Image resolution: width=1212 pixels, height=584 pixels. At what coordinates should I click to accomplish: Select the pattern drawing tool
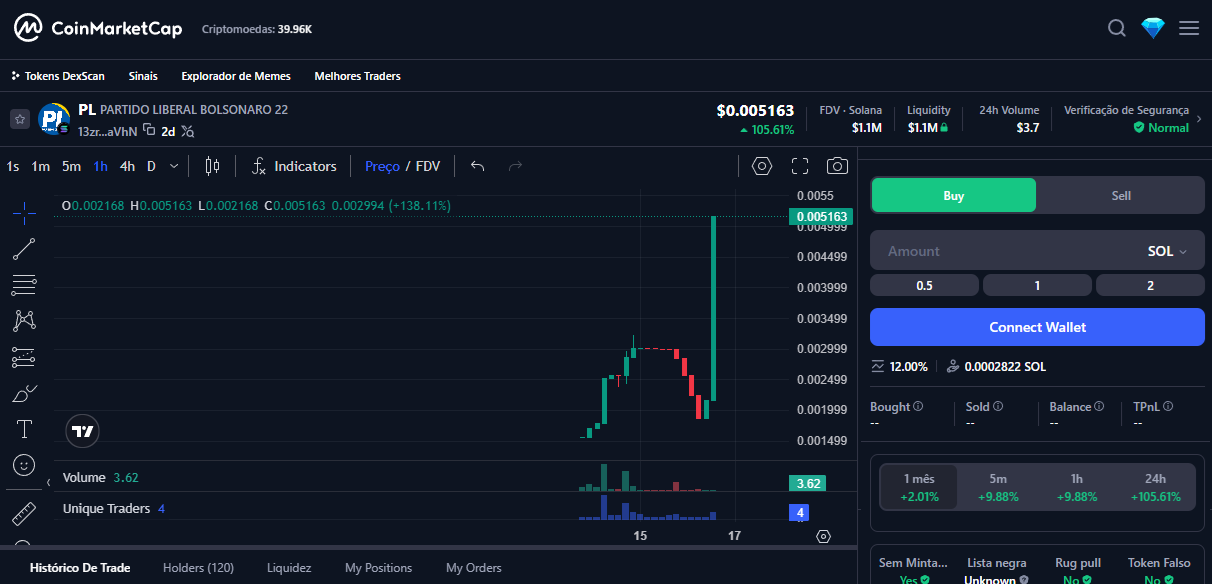click(24, 321)
